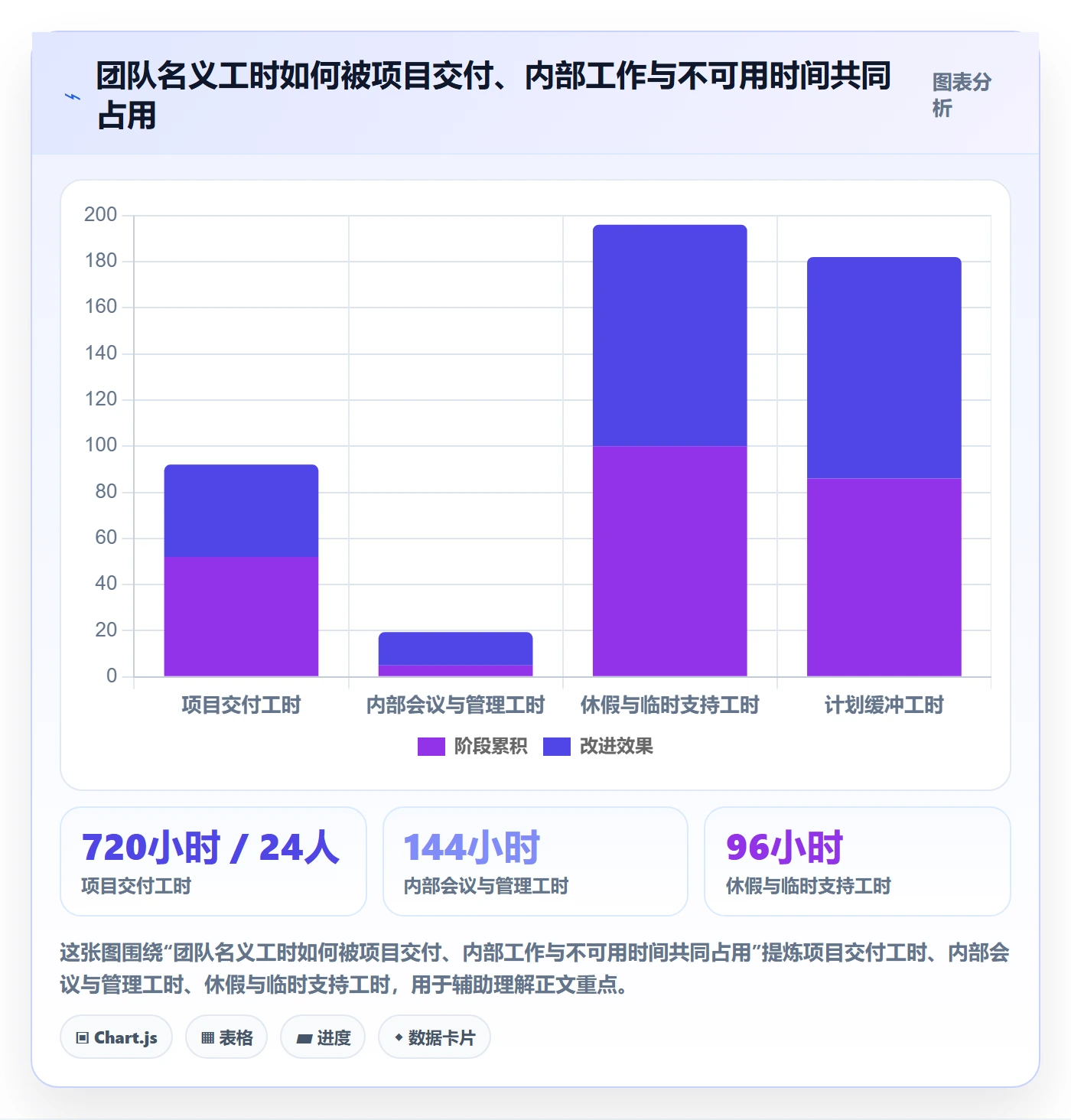Click the 项目交付工时 x-axis label

click(241, 705)
